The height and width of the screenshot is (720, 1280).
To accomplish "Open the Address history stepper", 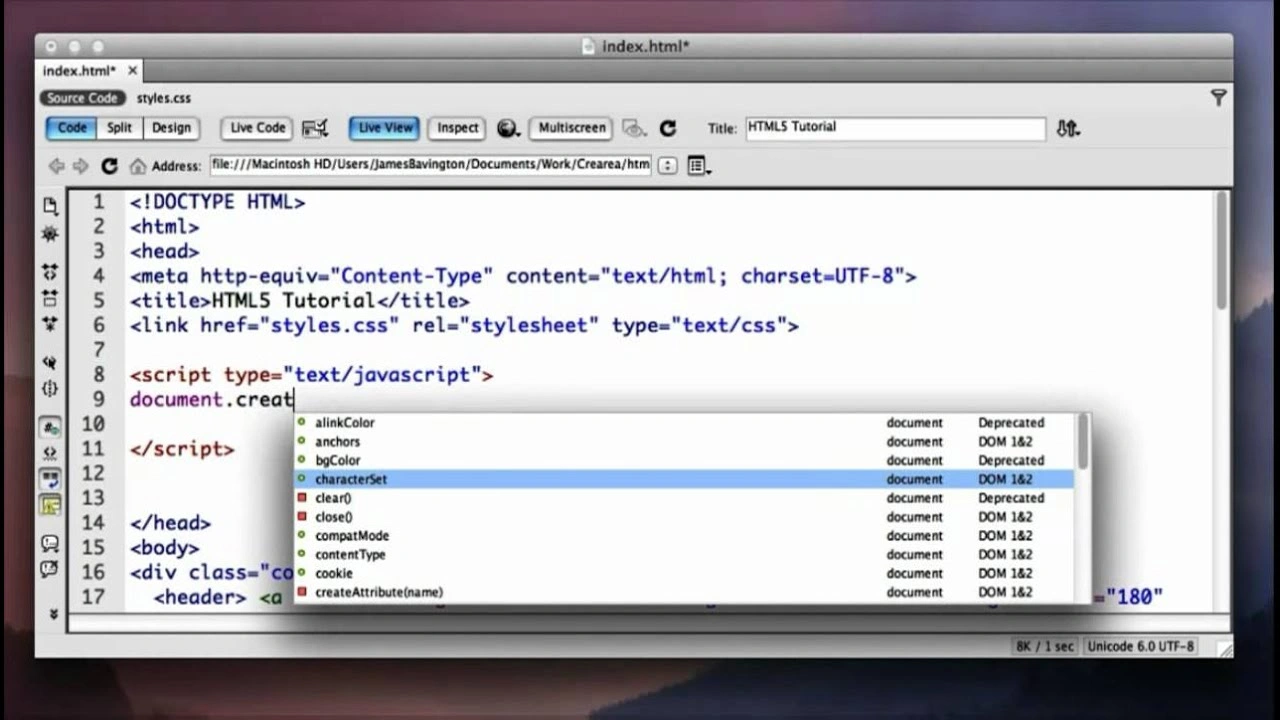I will coord(668,166).
